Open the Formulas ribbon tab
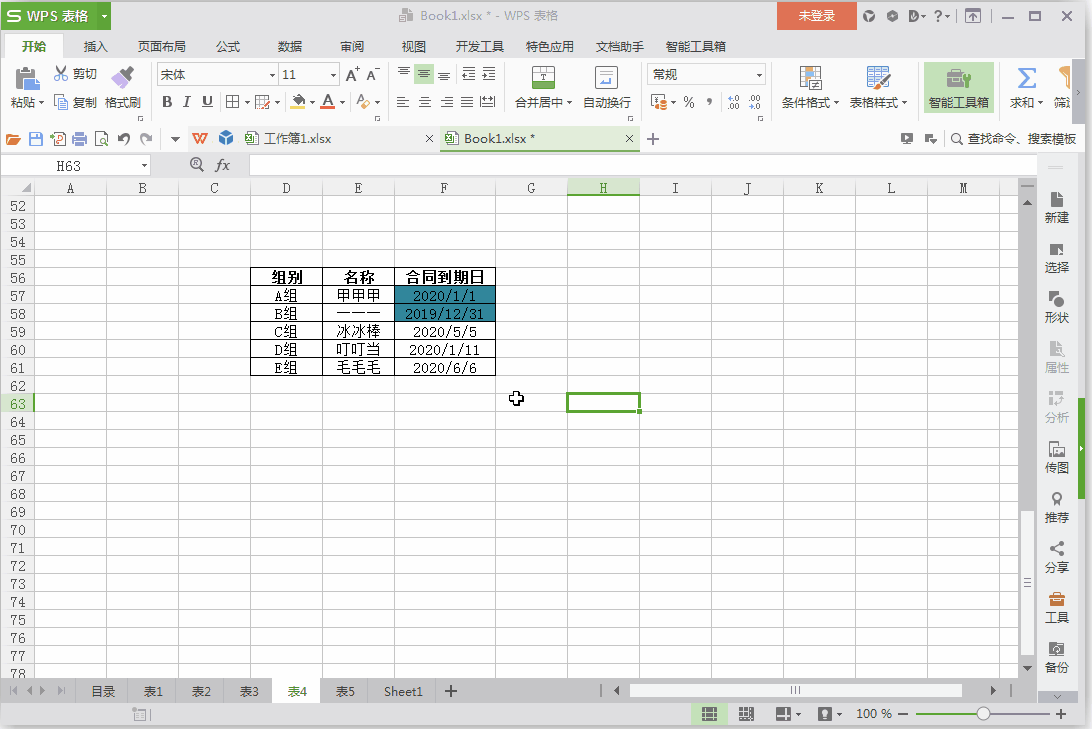This screenshot has height=729, width=1092. pyautogui.click(x=228, y=47)
